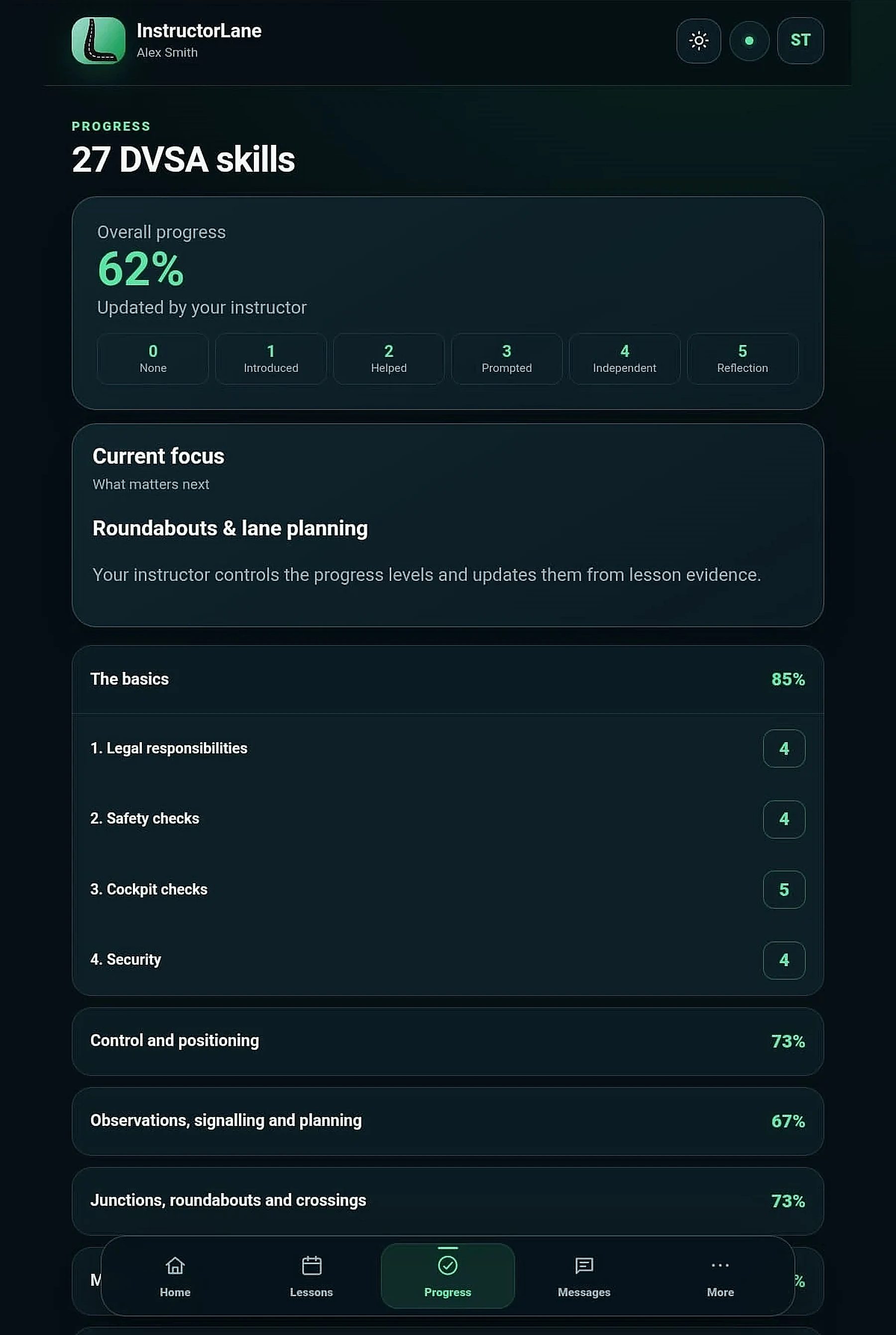Viewport: 896px width, 1335px height.
Task: Select the 0 None level chip
Action: point(153,359)
